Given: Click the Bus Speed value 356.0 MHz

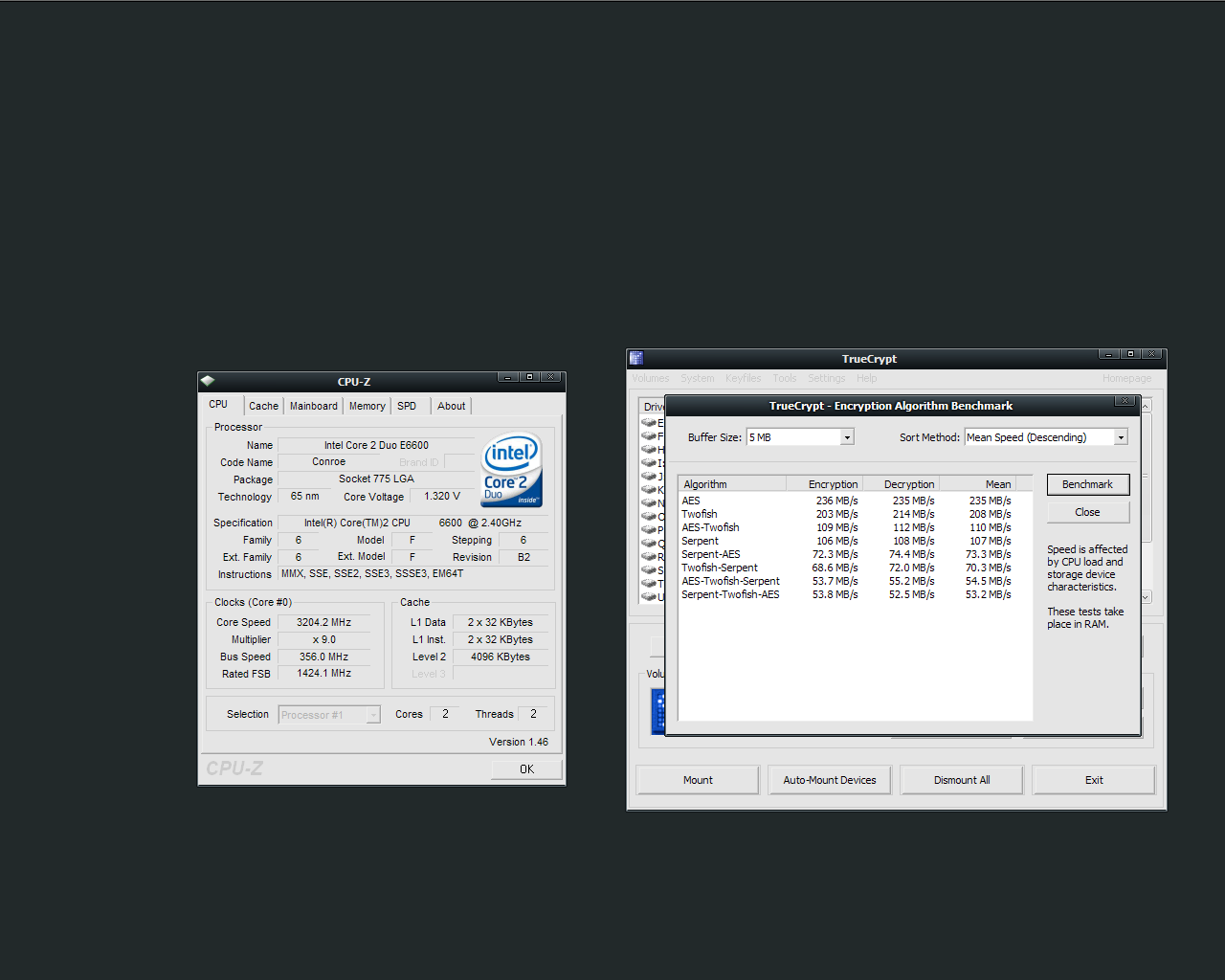Looking at the screenshot, I should pos(323,657).
